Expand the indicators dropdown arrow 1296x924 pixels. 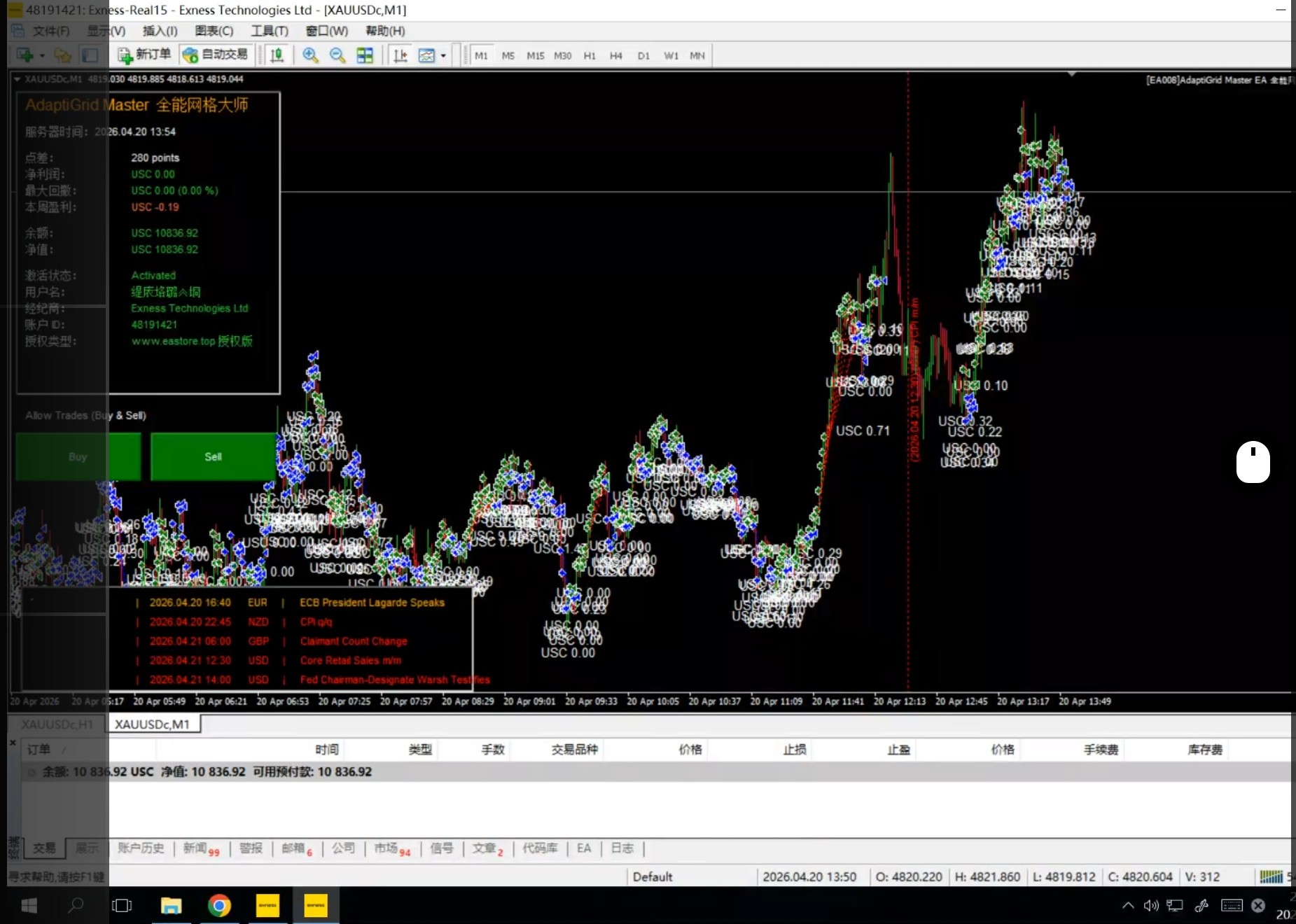point(443,56)
